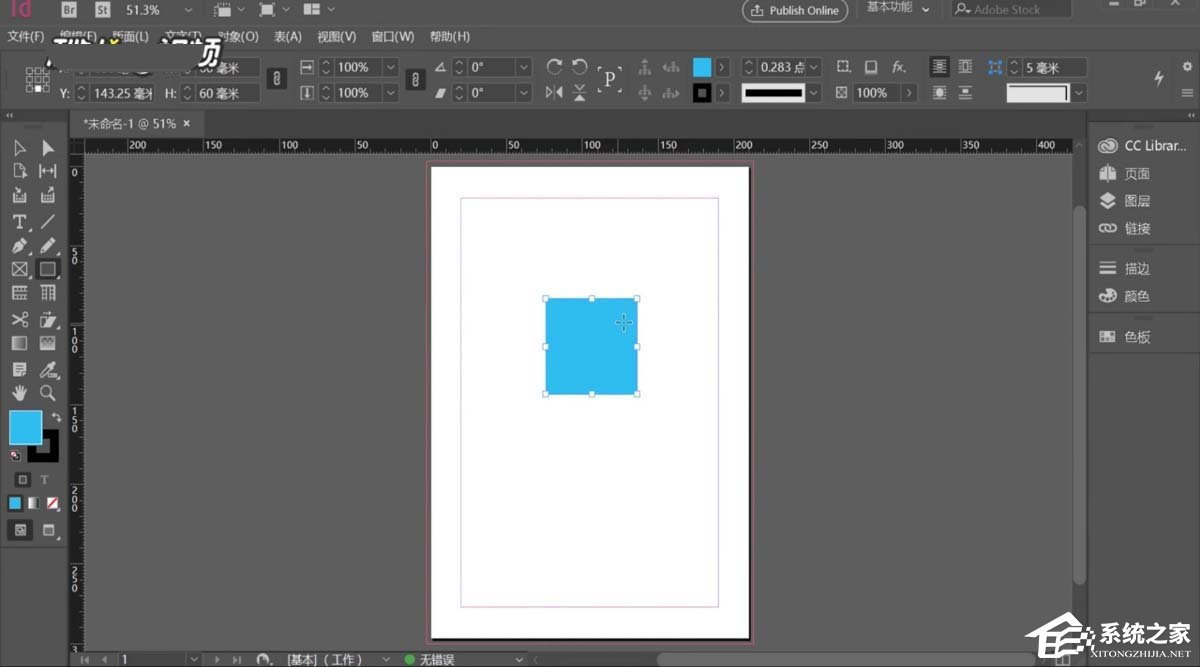Rotate 90 degrees clockwise

click(555, 67)
